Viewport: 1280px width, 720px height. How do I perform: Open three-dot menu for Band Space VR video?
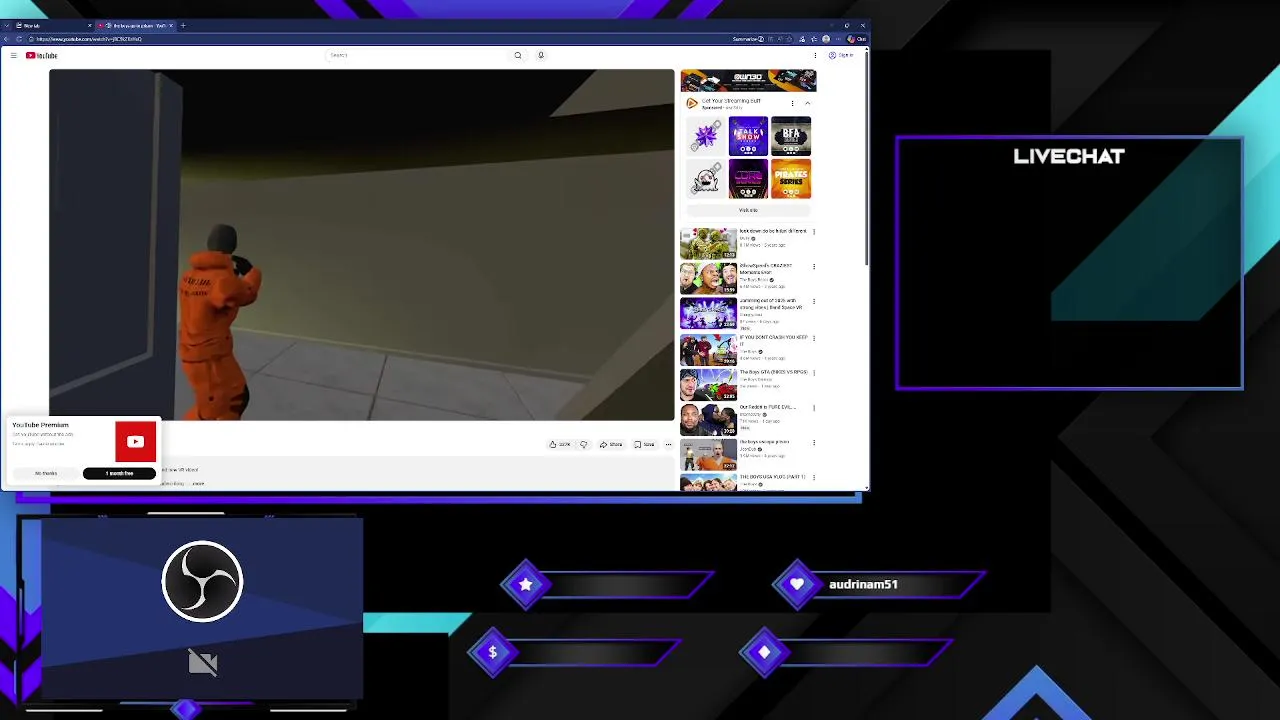814,302
